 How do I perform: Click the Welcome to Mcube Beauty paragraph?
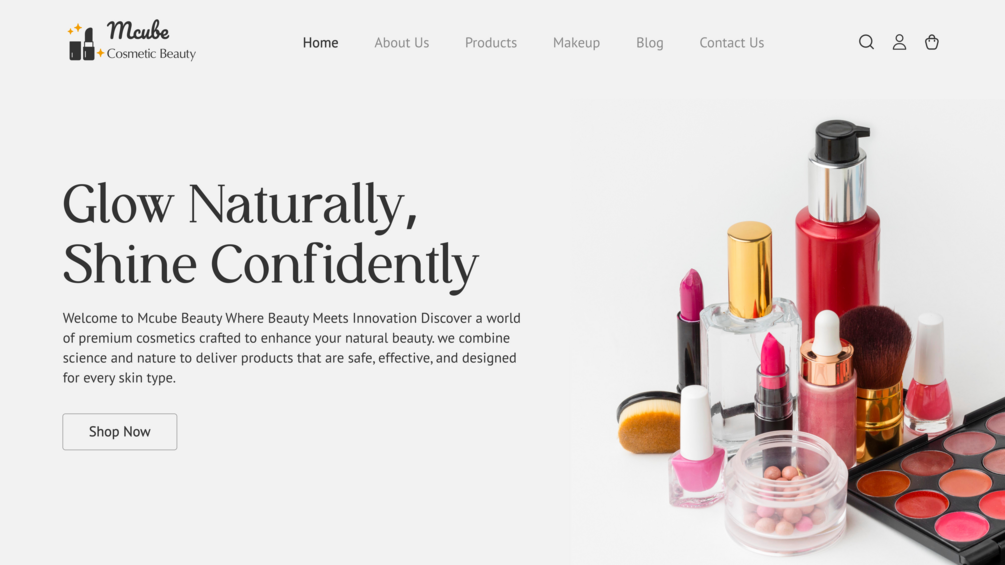[292, 348]
